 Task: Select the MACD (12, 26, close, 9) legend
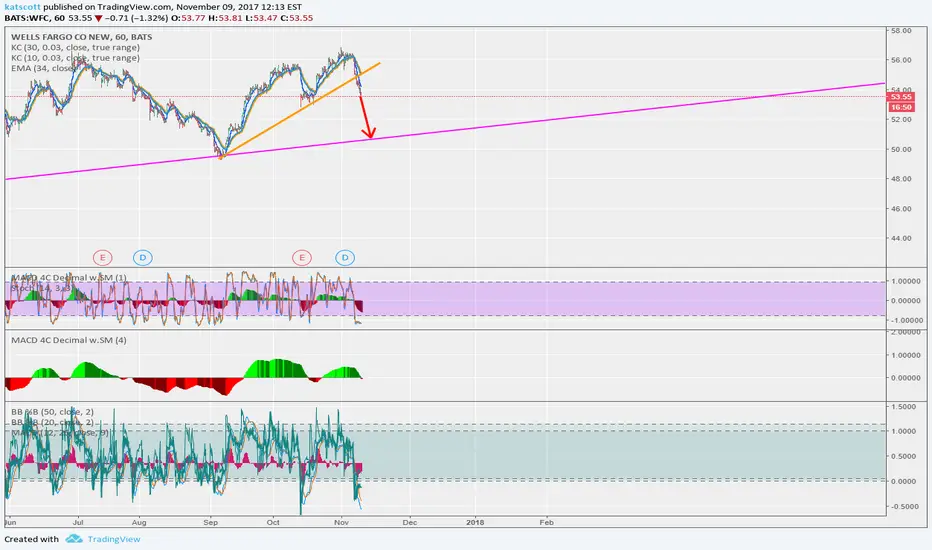[x=60, y=432]
